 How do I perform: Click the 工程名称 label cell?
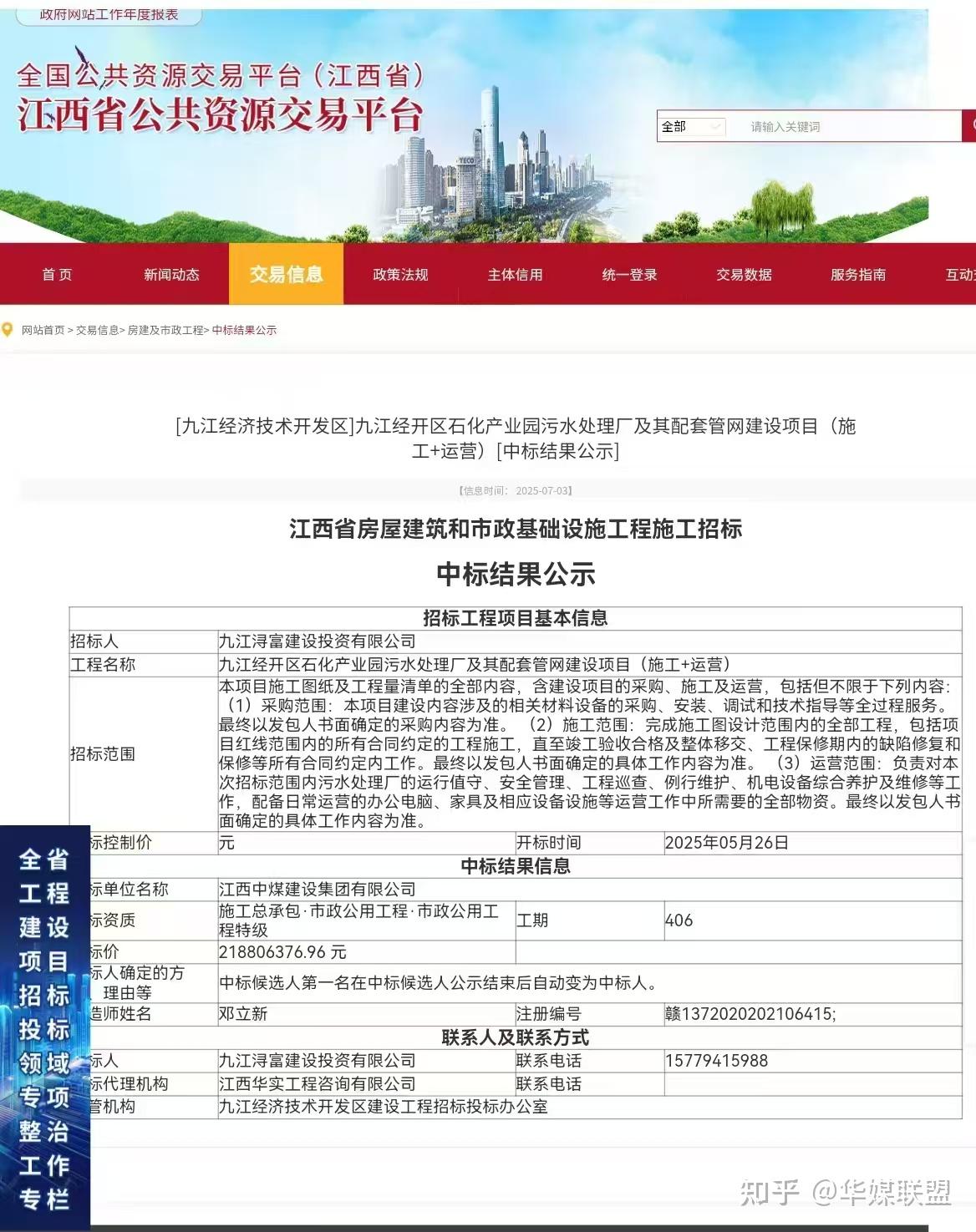[x=144, y=664]
